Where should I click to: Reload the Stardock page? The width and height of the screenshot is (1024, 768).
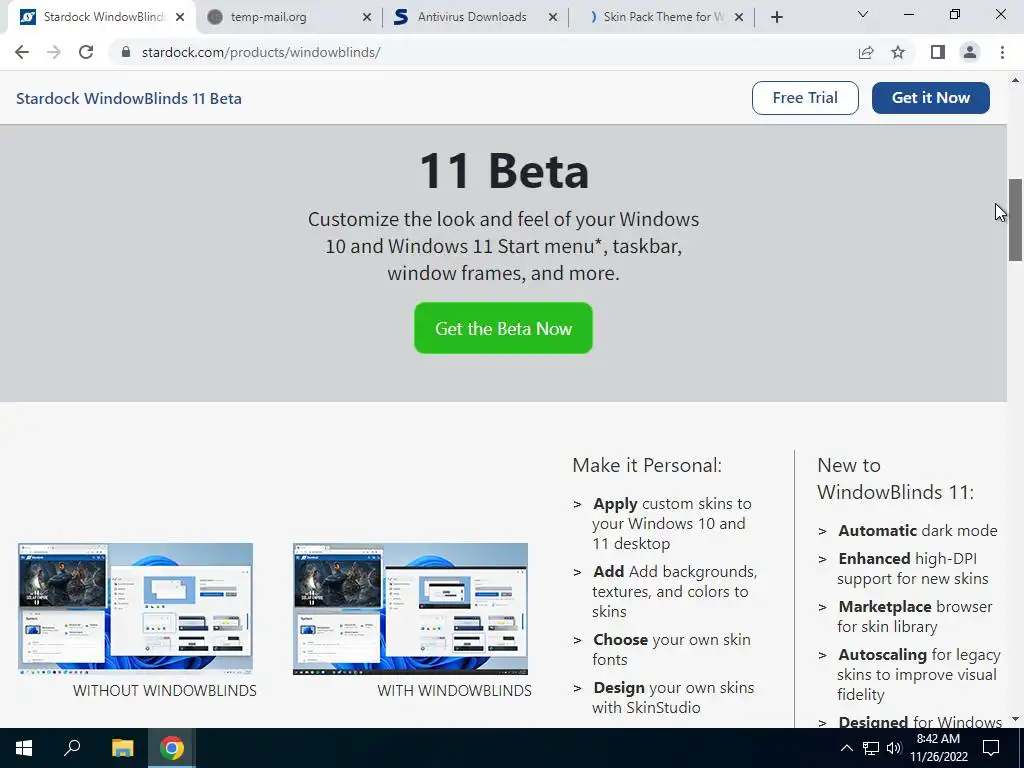tap(86, 52)
